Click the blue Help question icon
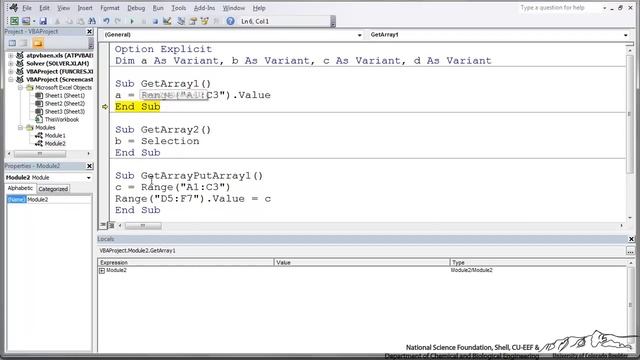Screen dimensions: 640x360 [x=231, y=21]
